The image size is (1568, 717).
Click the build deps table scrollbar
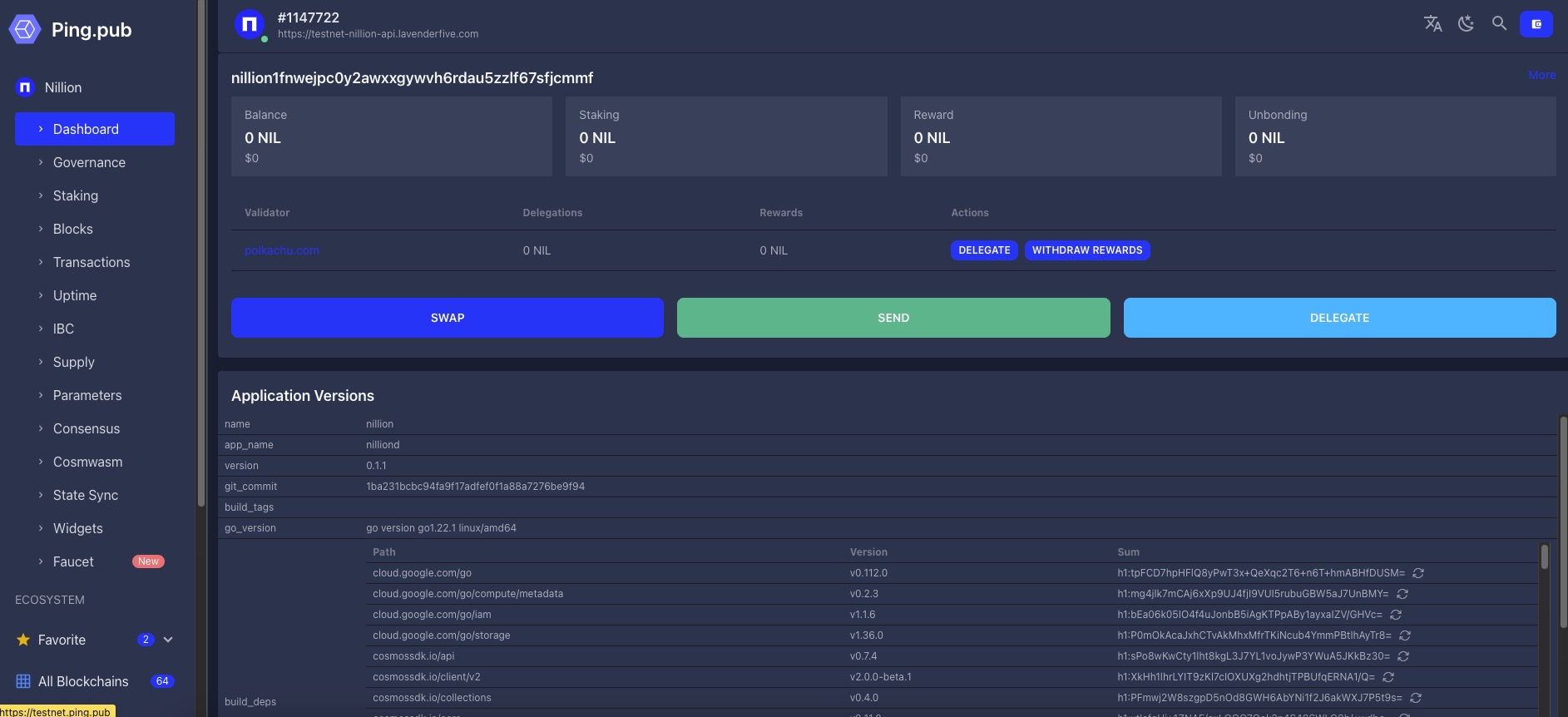(1544, 557)
